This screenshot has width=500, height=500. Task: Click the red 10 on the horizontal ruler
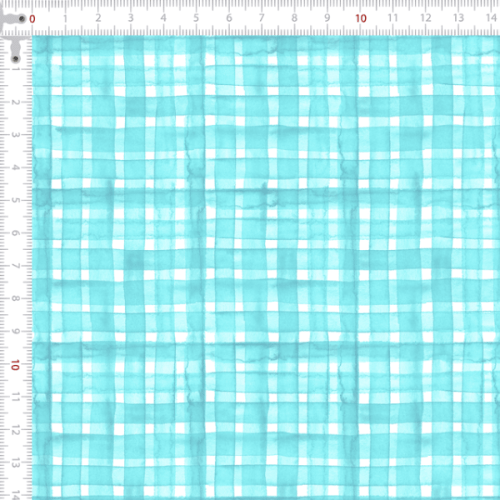pos(361,18)
